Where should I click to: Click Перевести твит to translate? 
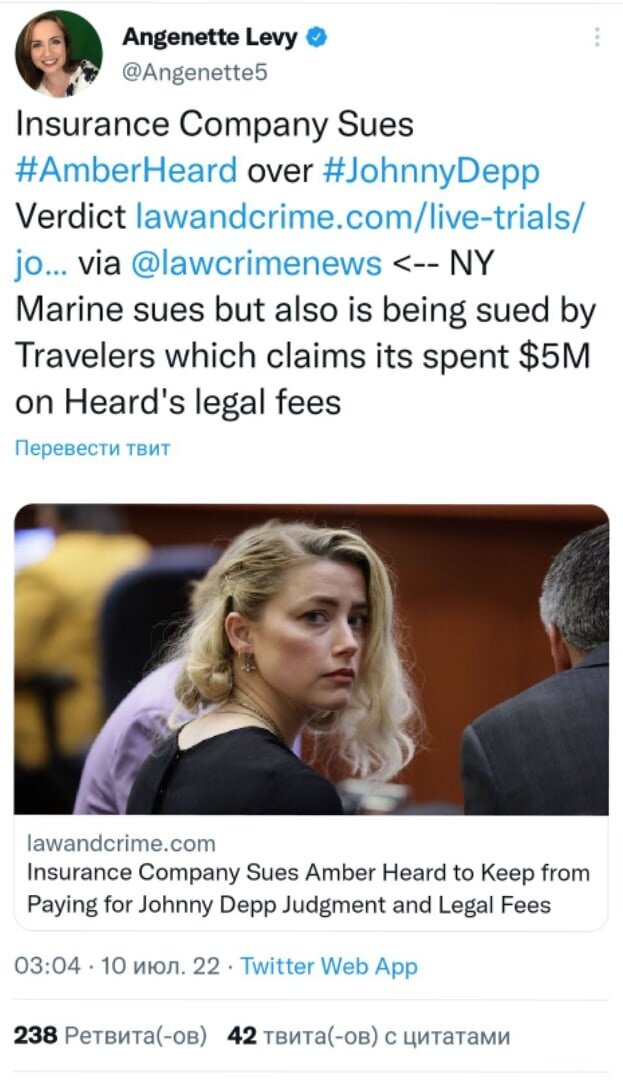[92, 448]
